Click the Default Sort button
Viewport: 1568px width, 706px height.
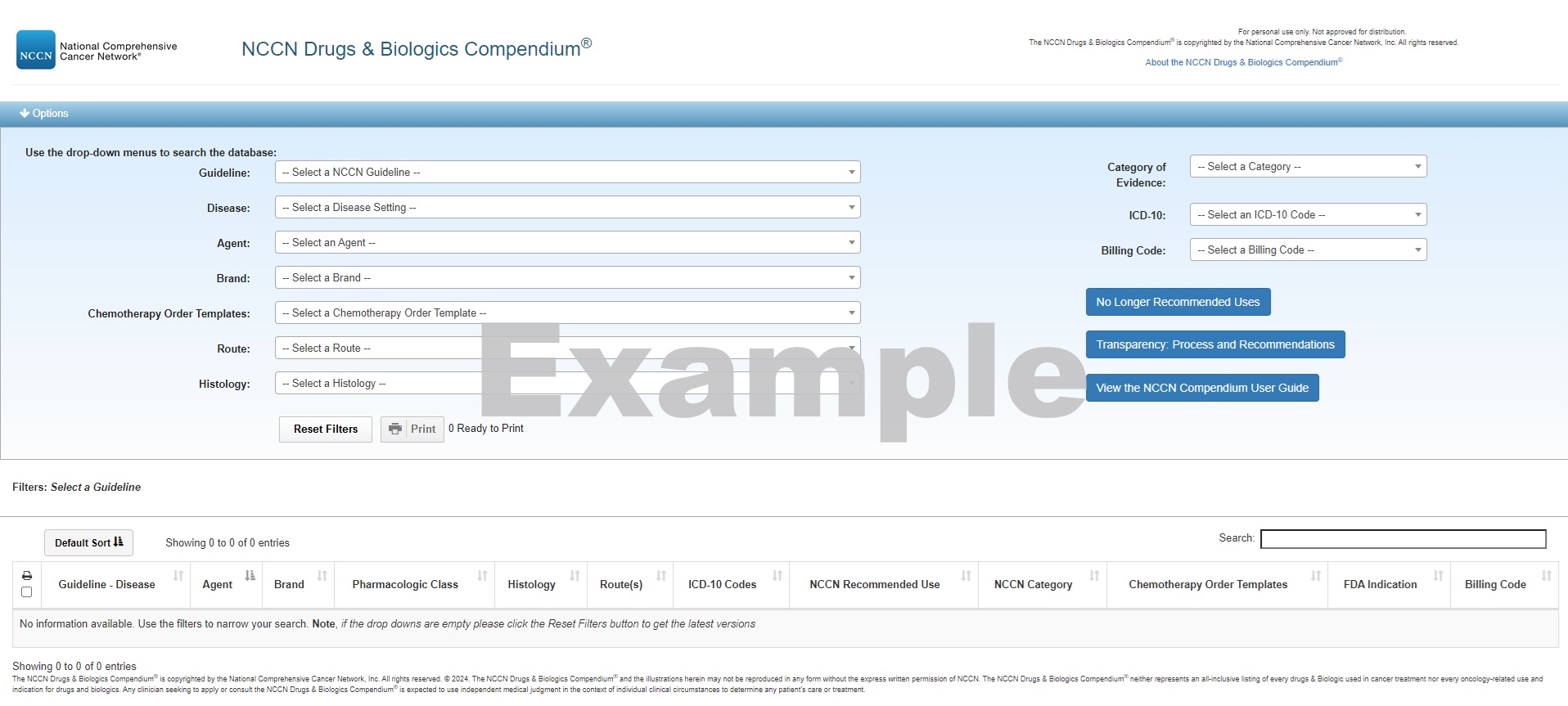(x=88, y=542)
